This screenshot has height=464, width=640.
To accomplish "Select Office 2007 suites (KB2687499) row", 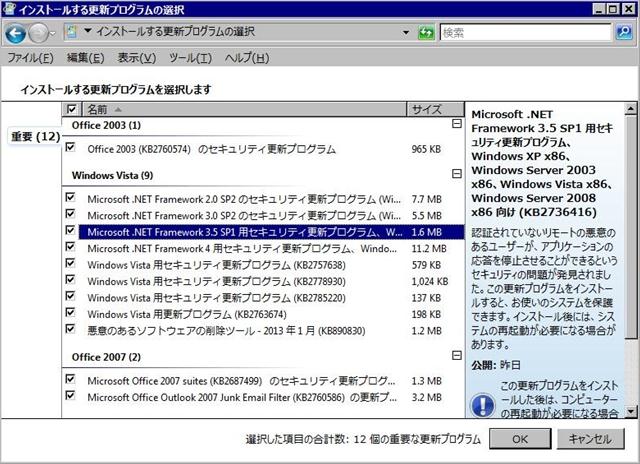I will click(264, 381).
